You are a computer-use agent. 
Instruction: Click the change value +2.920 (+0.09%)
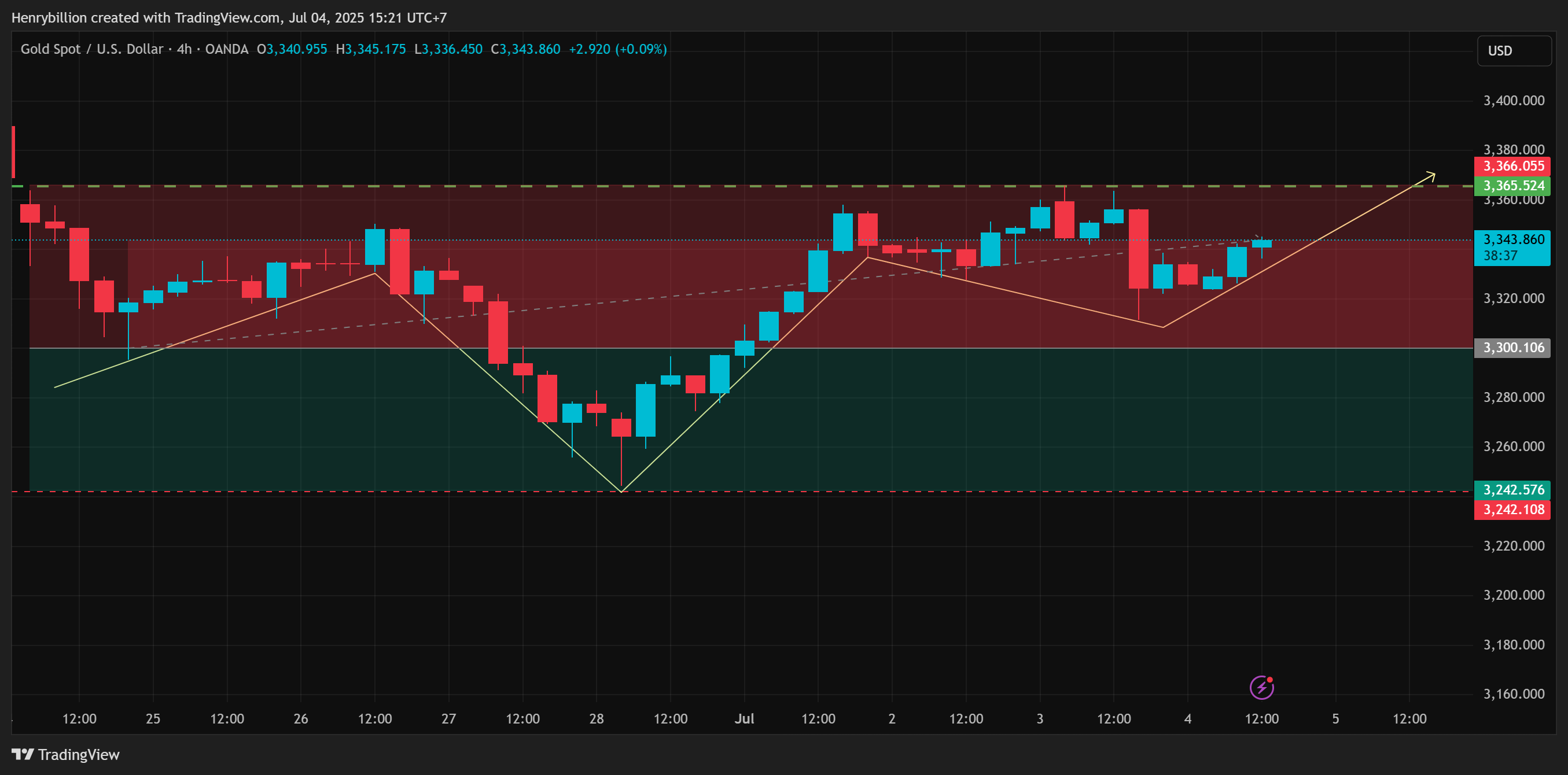click(618, 49)
